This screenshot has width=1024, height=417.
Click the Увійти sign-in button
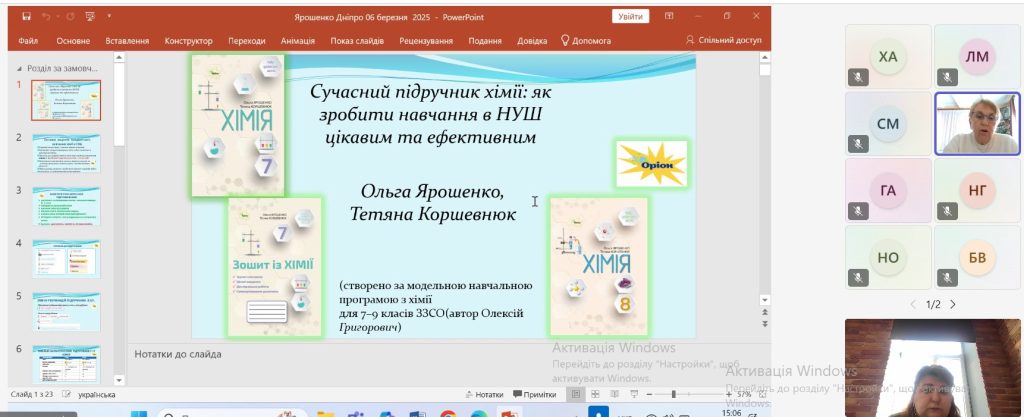click(x=630, y=16)
